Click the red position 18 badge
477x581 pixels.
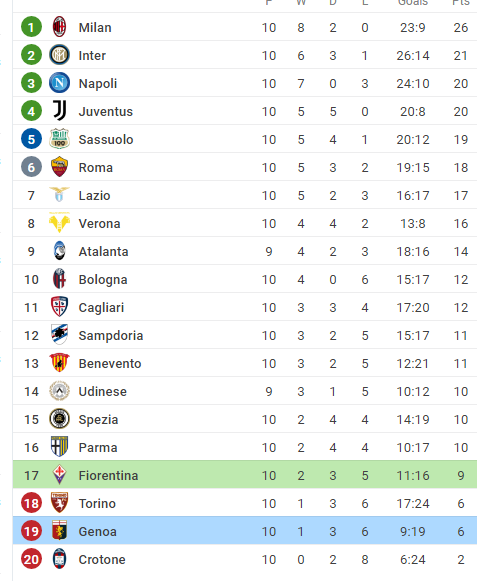coord(32,503)
